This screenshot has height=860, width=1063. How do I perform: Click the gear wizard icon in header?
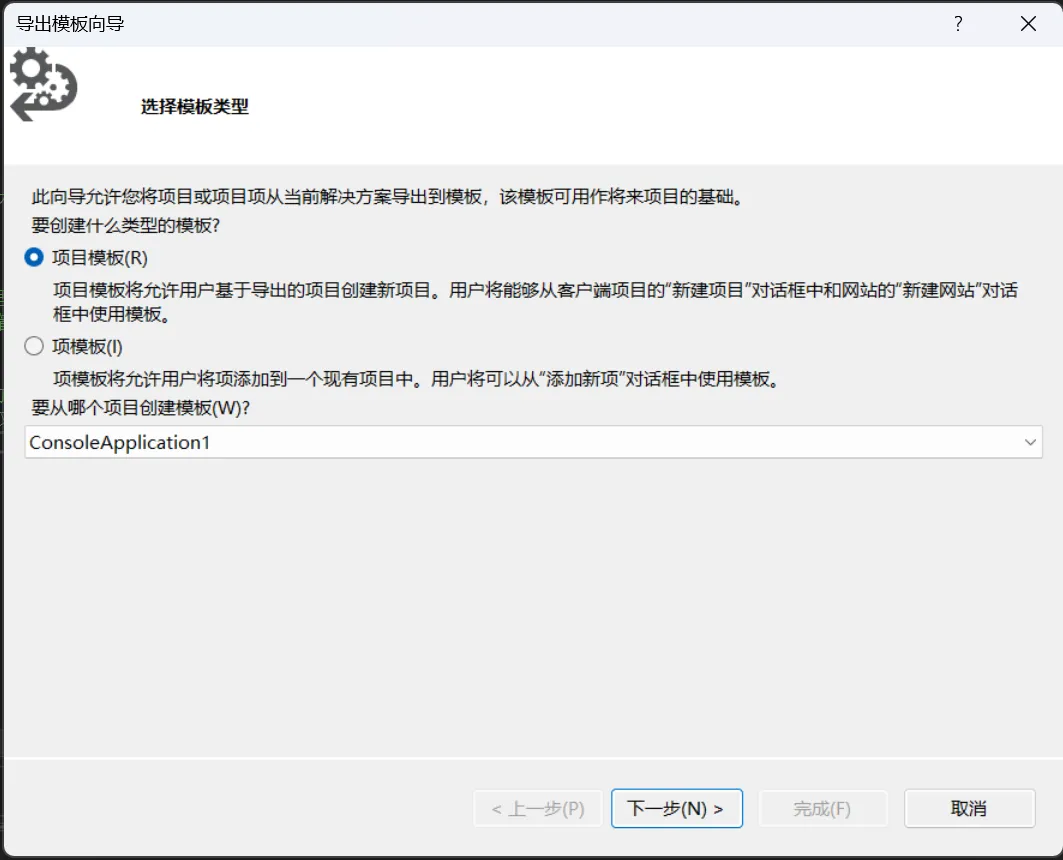pos(42,85)
